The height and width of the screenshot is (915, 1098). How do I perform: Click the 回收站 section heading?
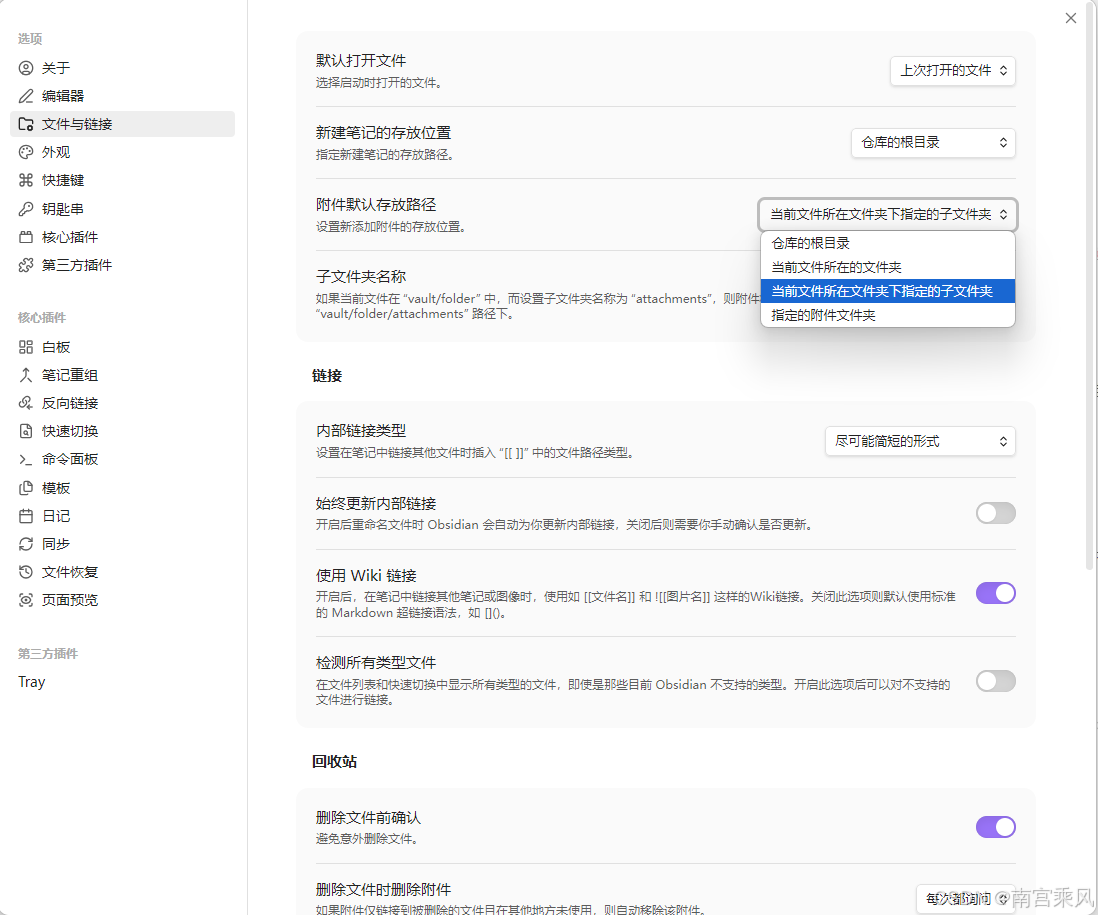pyautogui.click(x=335, y=762)
